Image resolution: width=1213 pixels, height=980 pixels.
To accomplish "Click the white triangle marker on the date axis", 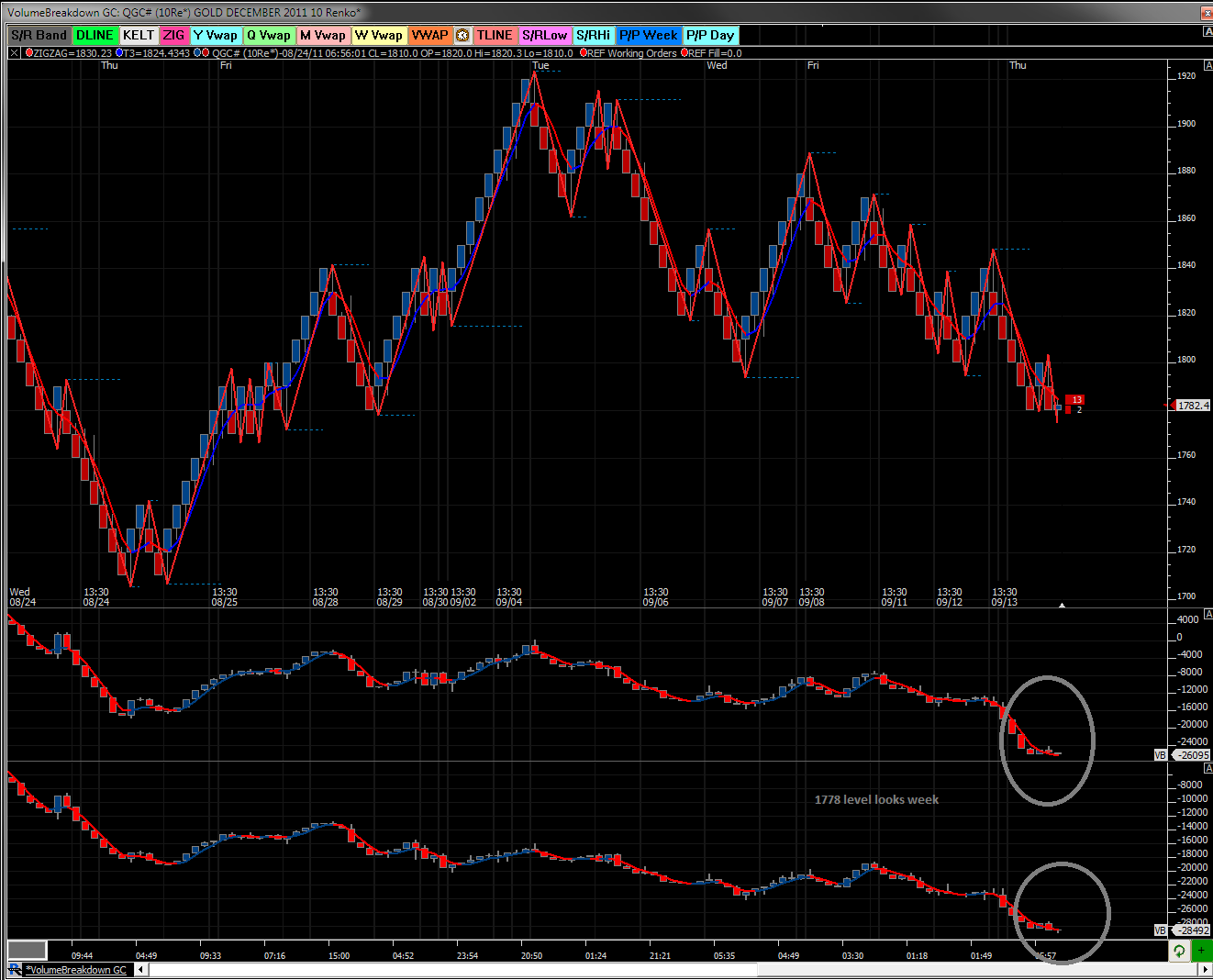I will pos(1062,605).
